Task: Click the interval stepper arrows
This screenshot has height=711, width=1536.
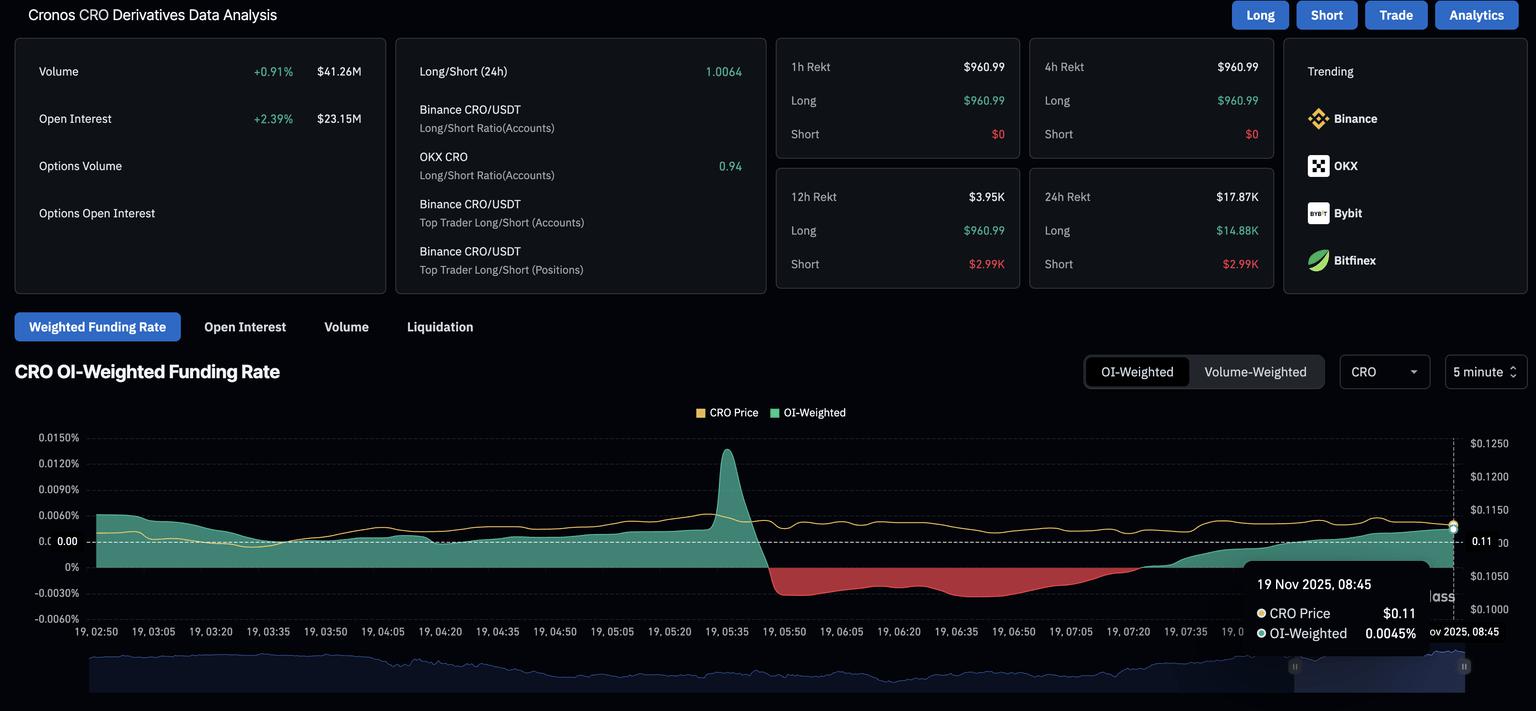Action: coord(1514,371)
